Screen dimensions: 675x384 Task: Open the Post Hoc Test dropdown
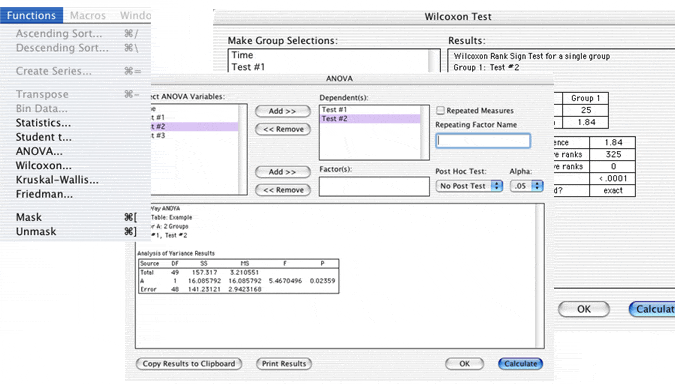469,186
